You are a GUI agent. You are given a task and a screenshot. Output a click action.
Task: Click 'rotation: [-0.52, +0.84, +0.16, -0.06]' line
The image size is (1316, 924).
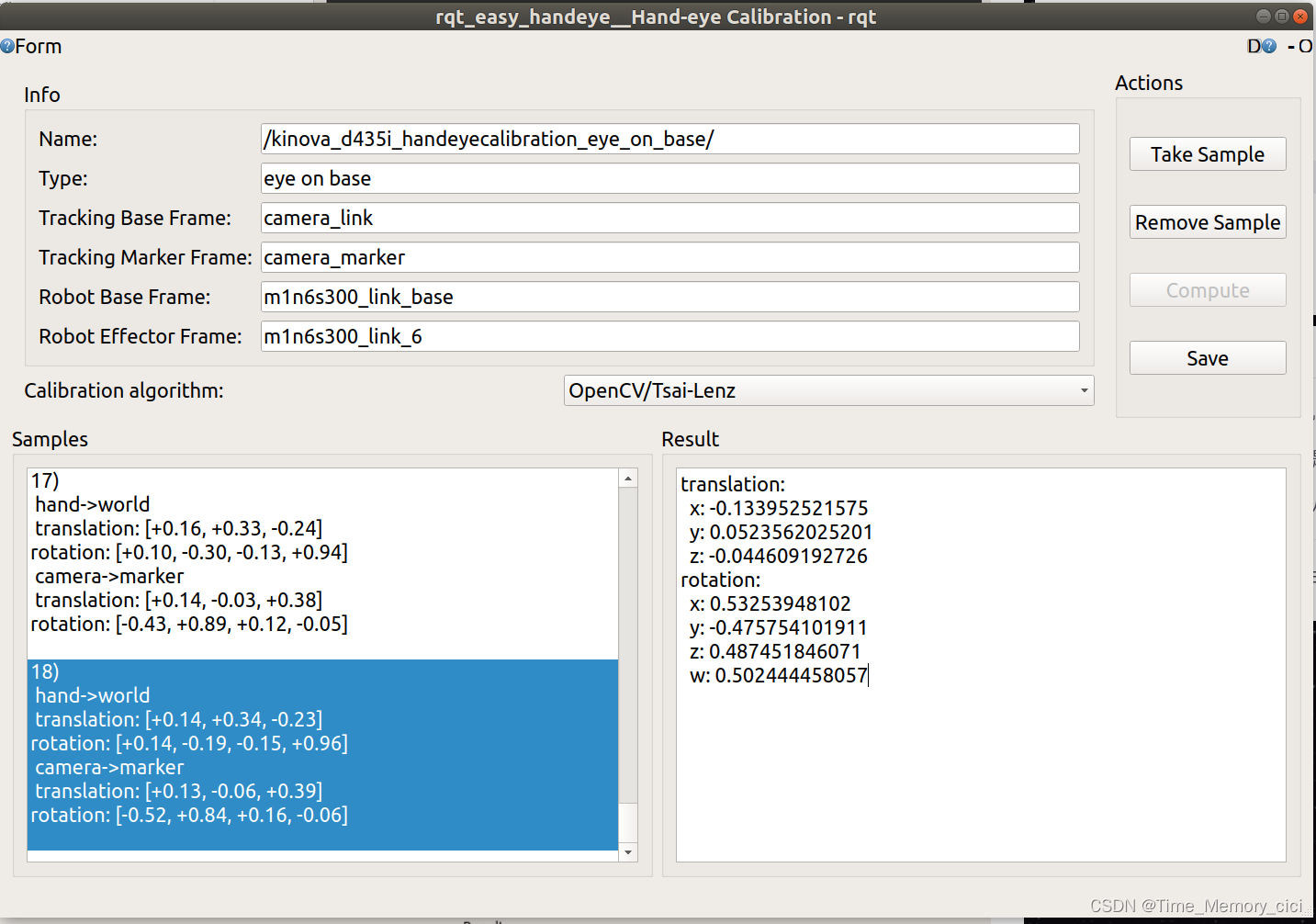pyautogui.click(x=189, y=815)
